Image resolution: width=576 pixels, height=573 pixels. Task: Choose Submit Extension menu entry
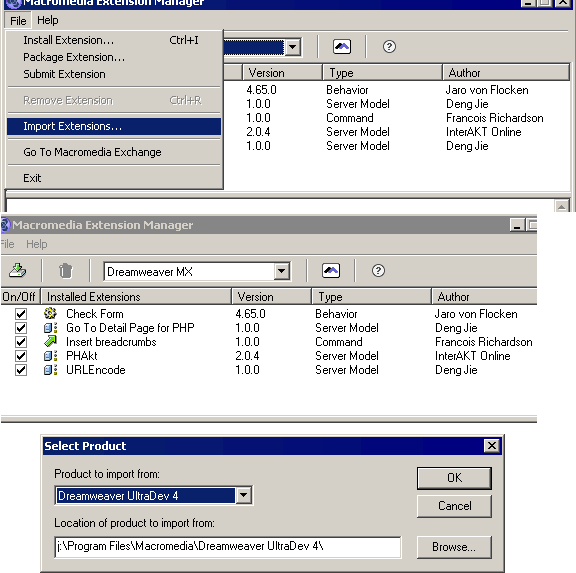coord(114,74)
